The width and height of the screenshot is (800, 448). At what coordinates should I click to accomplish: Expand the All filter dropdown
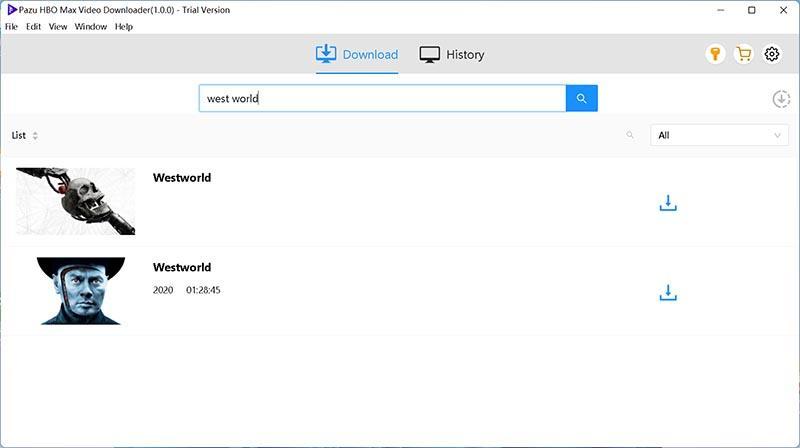(x=719, y=135)
